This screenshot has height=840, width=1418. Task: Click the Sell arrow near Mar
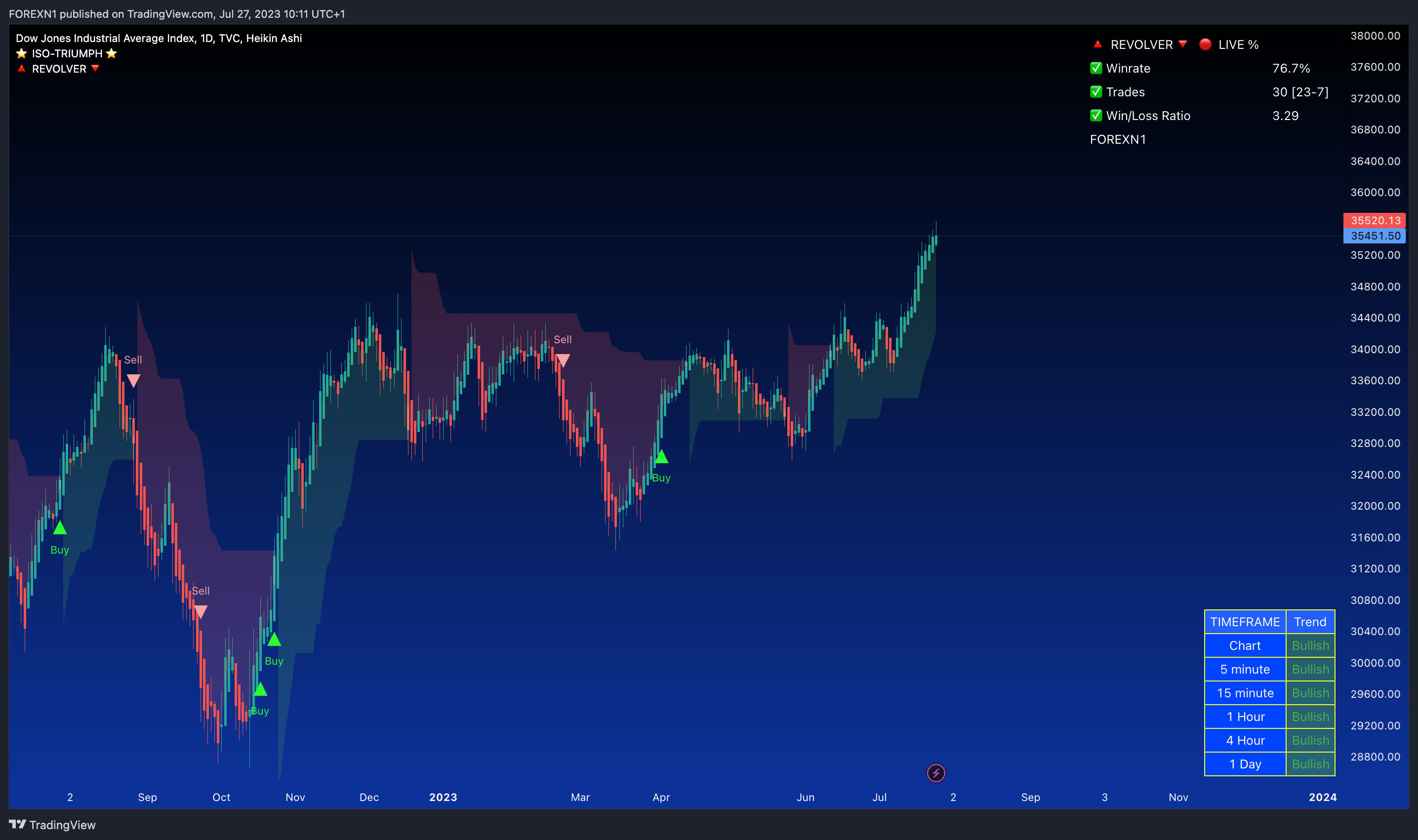click(x=563, y=360)
